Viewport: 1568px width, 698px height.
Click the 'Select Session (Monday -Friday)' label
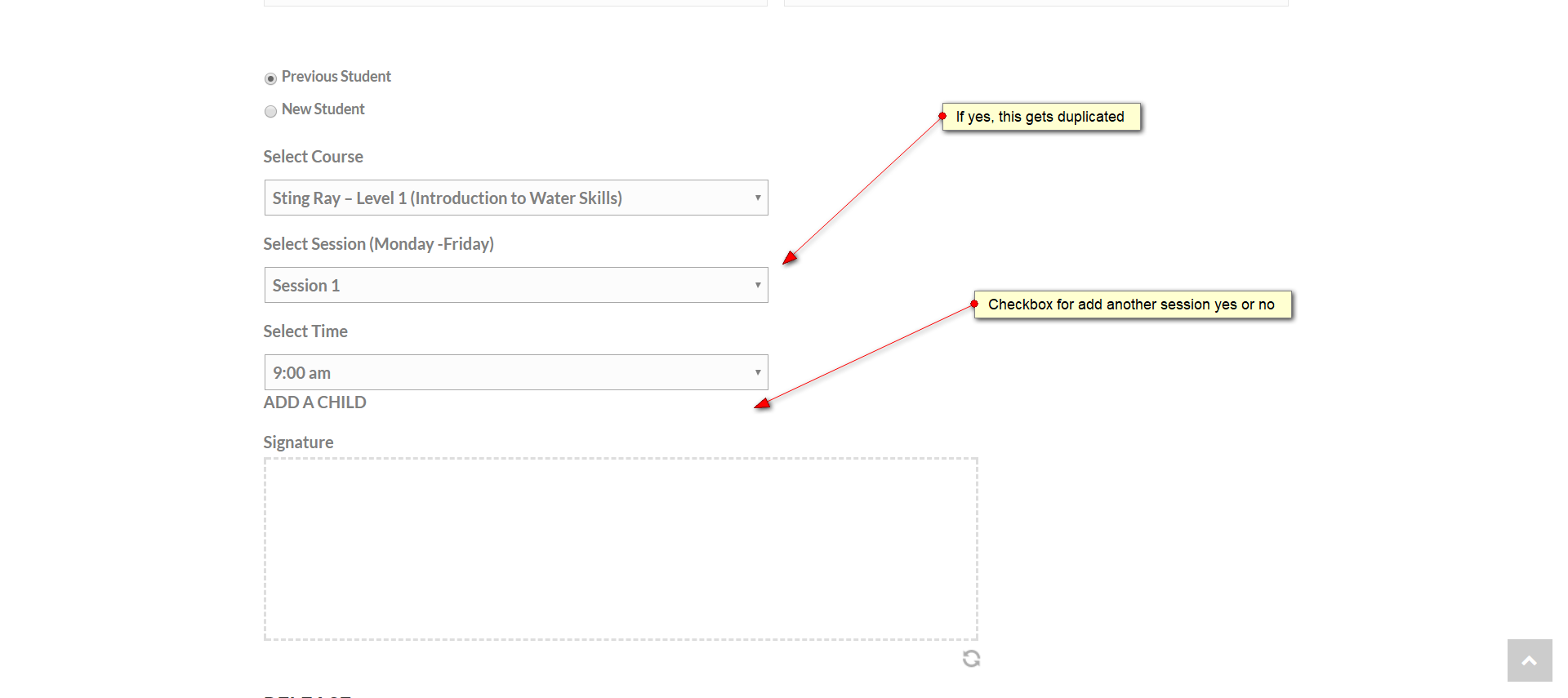(x=378, y=244)
